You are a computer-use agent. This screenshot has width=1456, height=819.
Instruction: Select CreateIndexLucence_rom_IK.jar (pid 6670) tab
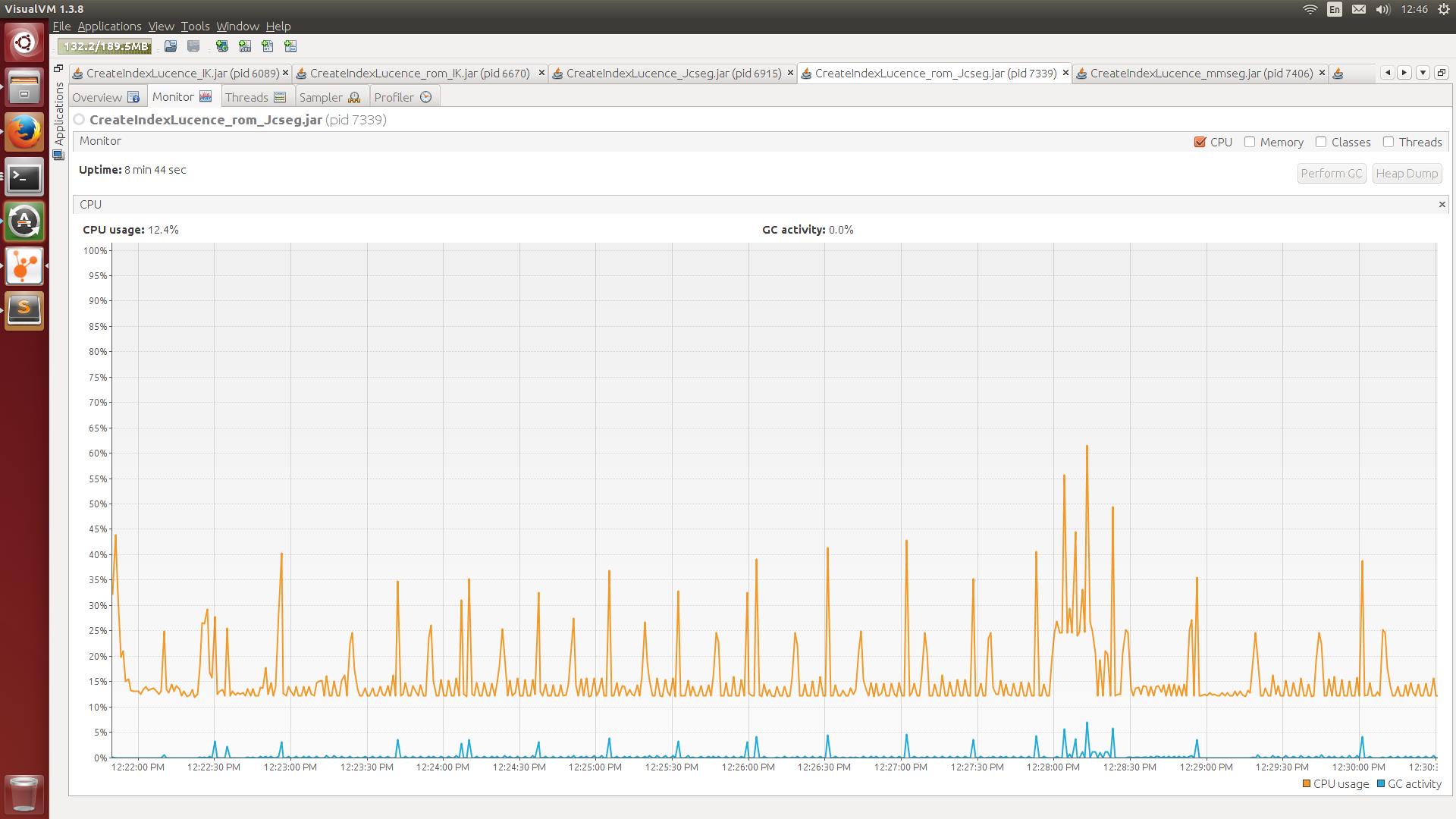[x=419, y=73]
